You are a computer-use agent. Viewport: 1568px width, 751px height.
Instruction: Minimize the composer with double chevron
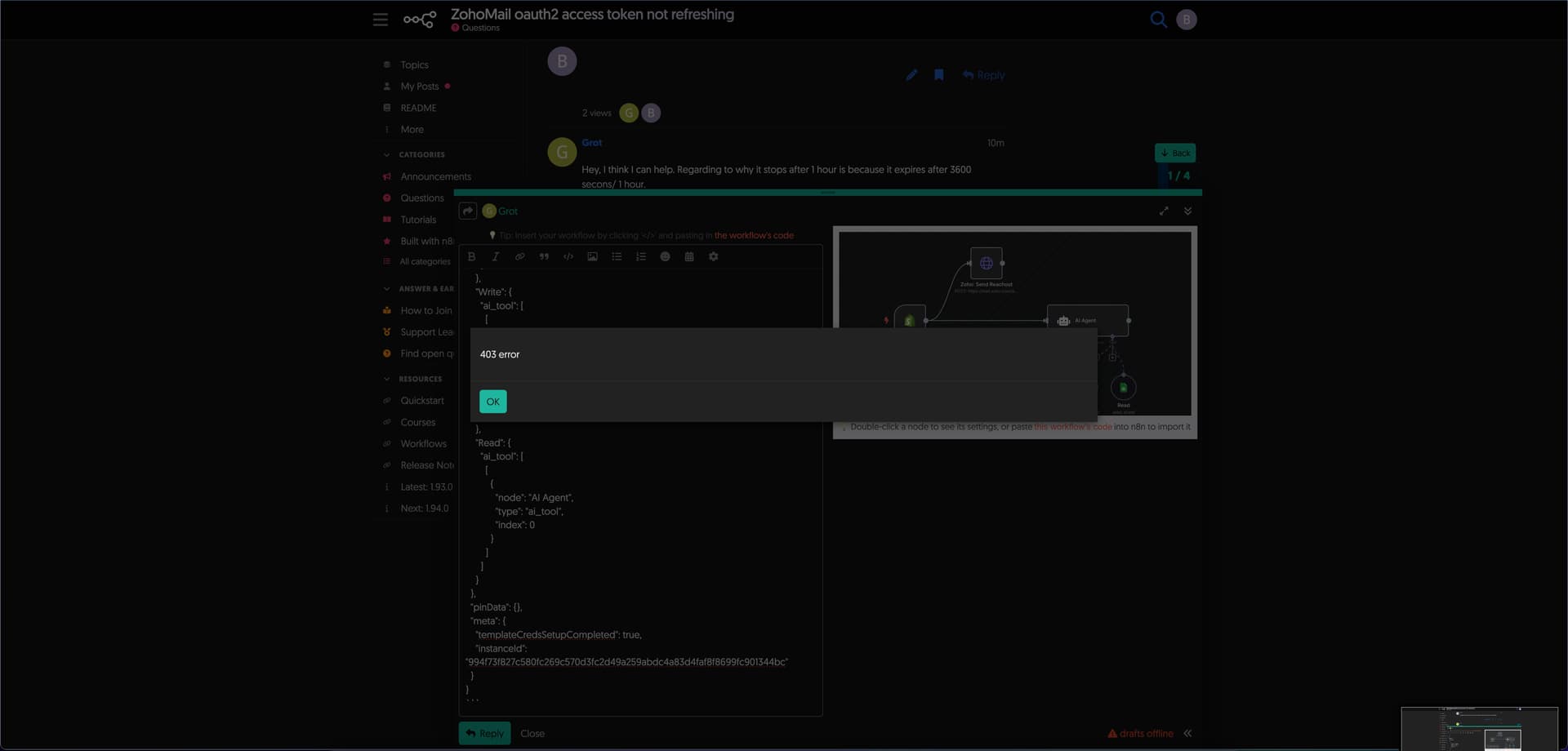pos(1187,211)
